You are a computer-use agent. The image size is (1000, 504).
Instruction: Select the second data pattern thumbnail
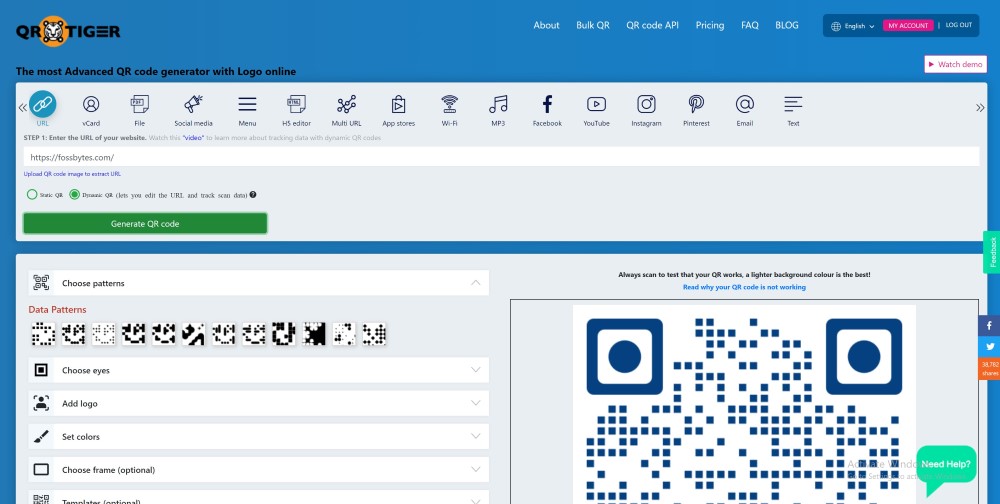point(73,334)
